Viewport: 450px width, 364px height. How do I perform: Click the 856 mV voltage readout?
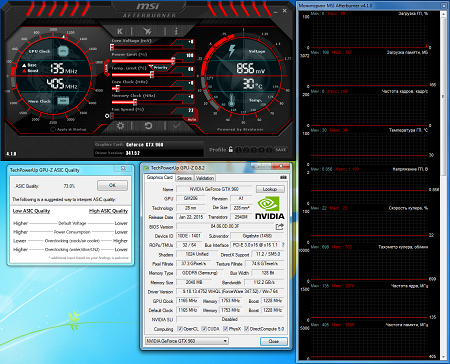[x=251, y=68]
